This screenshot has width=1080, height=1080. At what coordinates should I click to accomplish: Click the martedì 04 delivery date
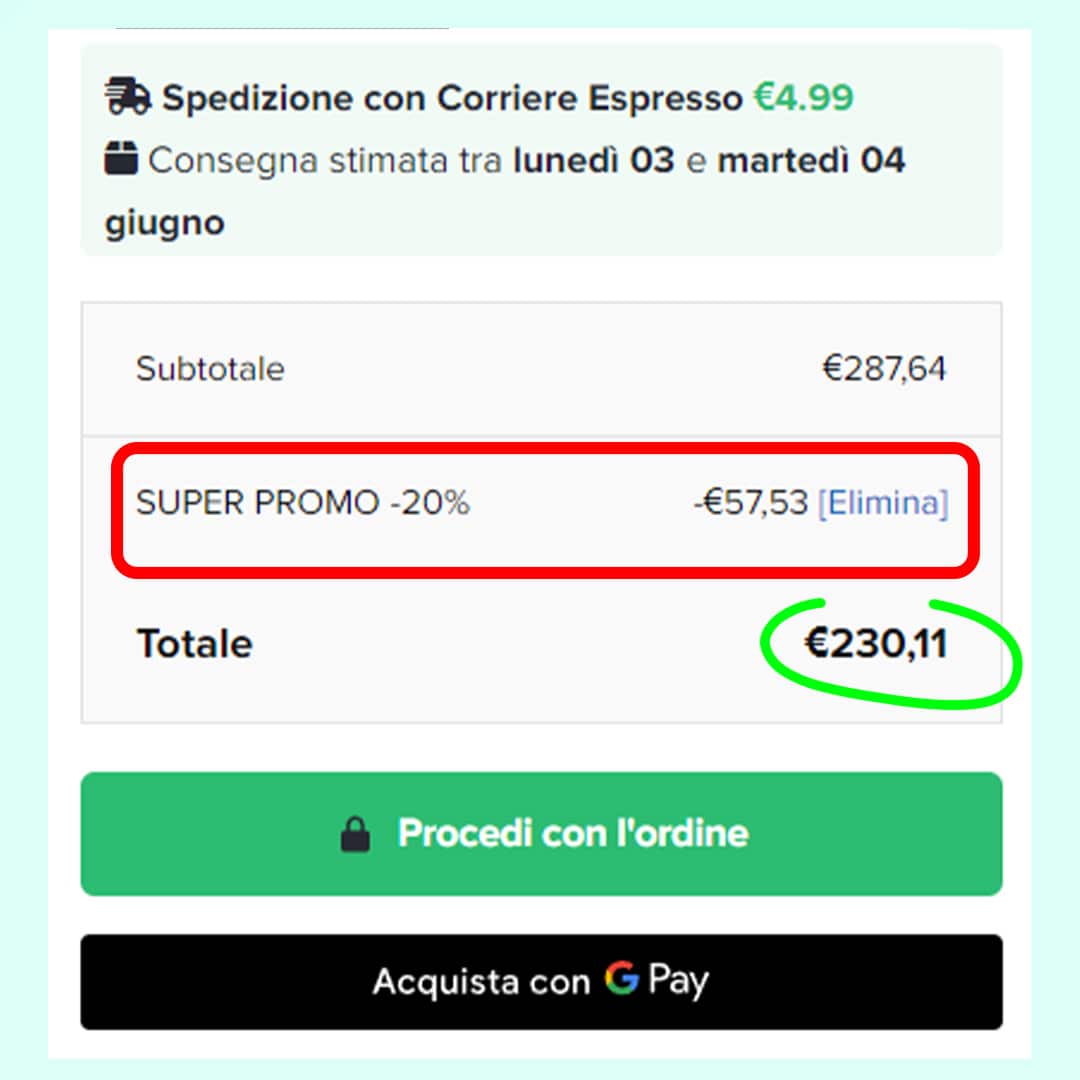point(811,160)
